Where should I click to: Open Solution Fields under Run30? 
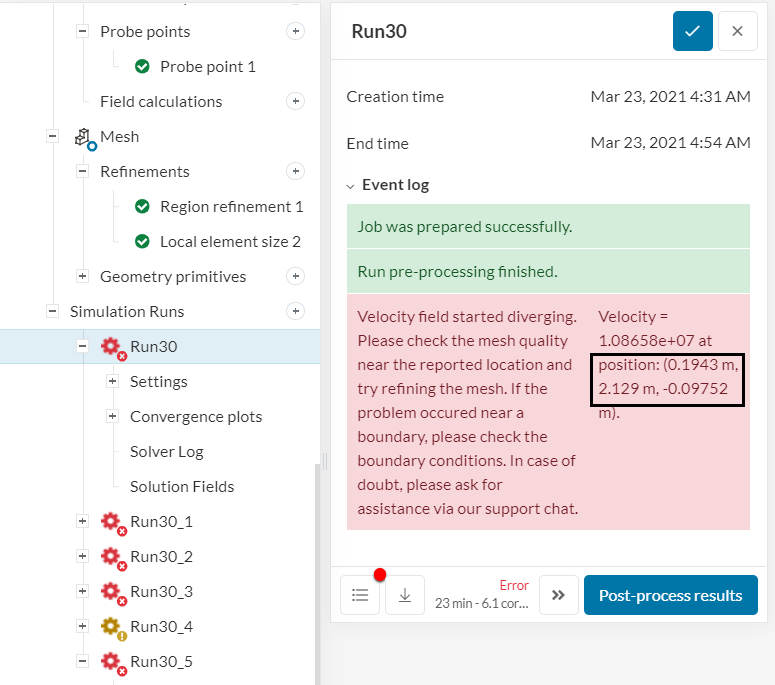point(182,487)
